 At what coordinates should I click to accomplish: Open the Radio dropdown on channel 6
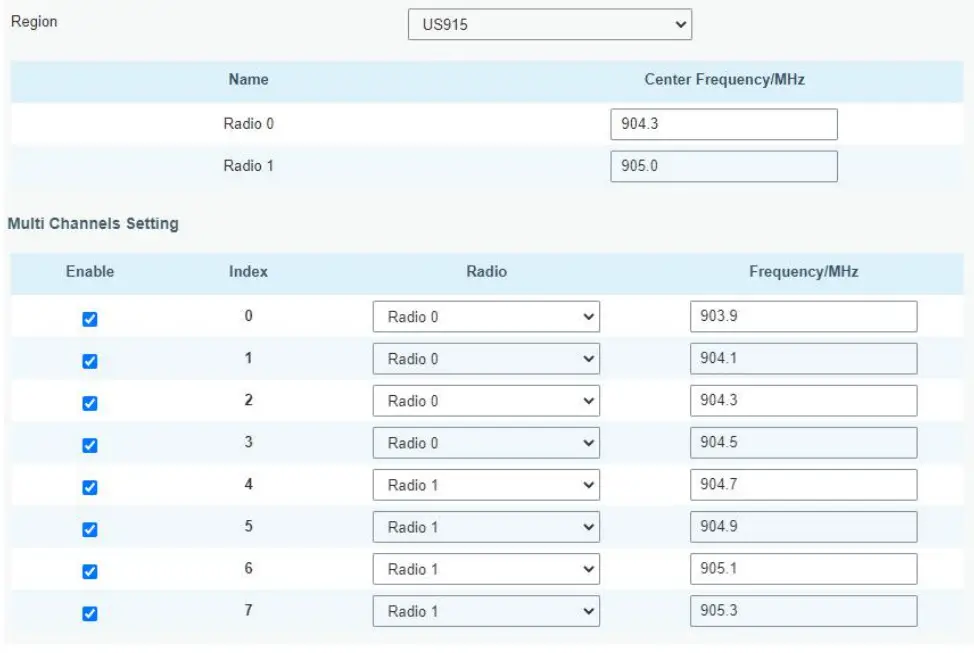coord(486,568)
